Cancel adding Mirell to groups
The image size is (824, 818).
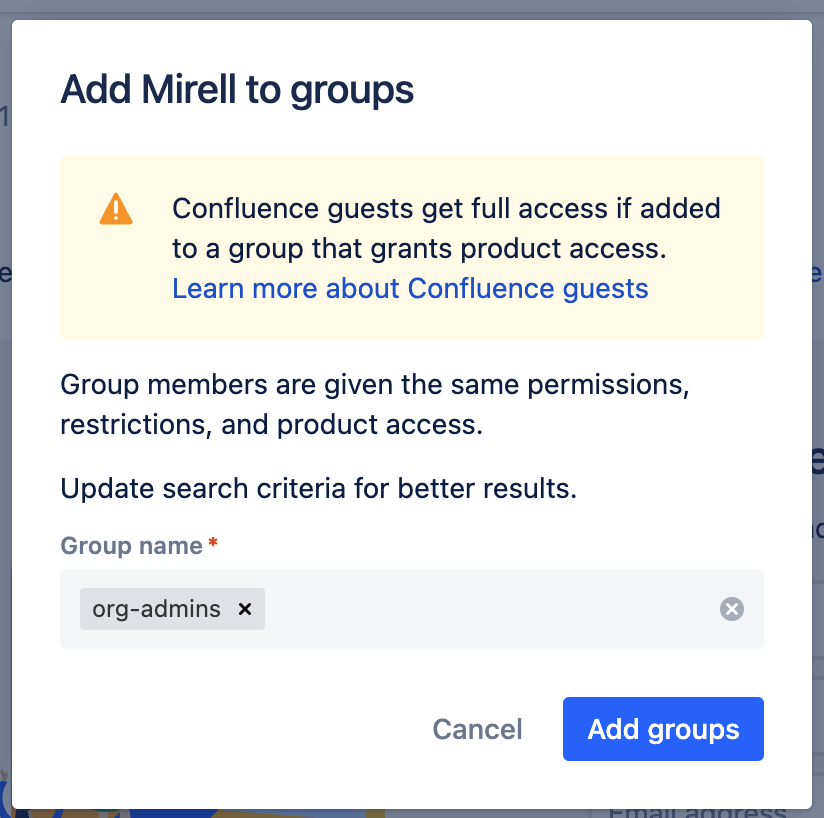tap(477, 729)
